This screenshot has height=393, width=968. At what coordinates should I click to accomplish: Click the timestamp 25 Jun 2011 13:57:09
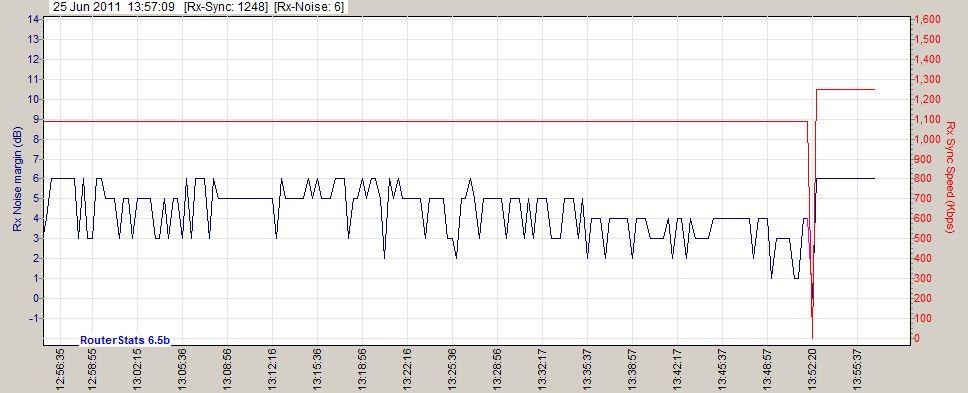coord(115,7)
